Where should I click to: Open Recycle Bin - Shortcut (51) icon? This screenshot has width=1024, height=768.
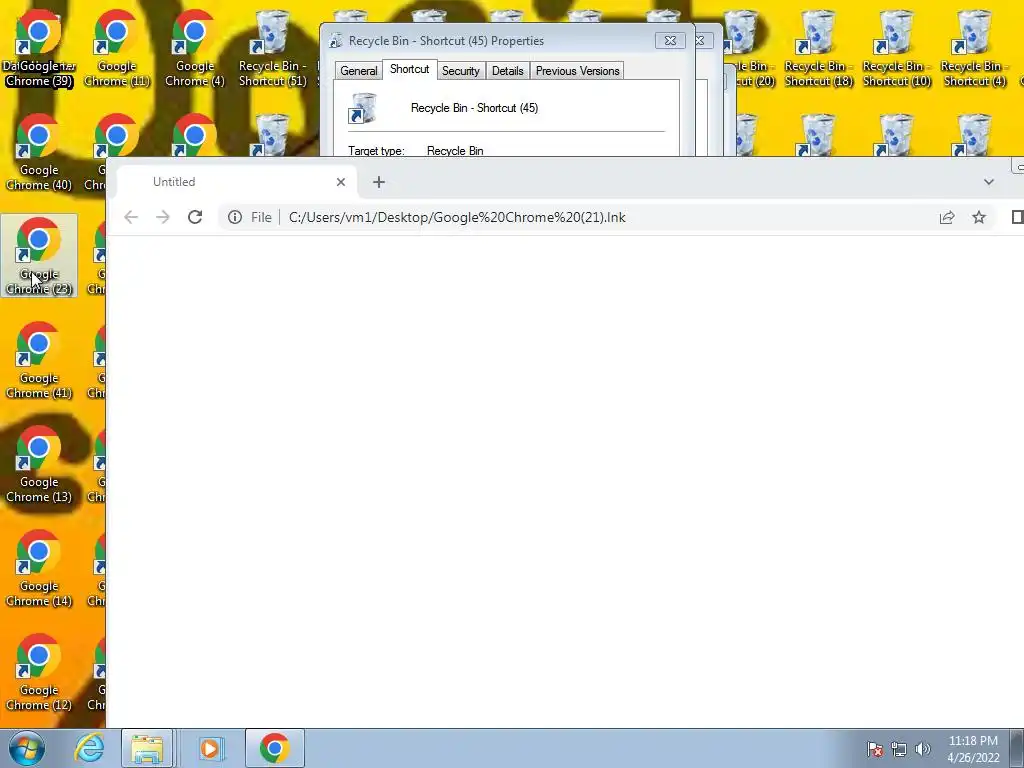click(272, 48)
